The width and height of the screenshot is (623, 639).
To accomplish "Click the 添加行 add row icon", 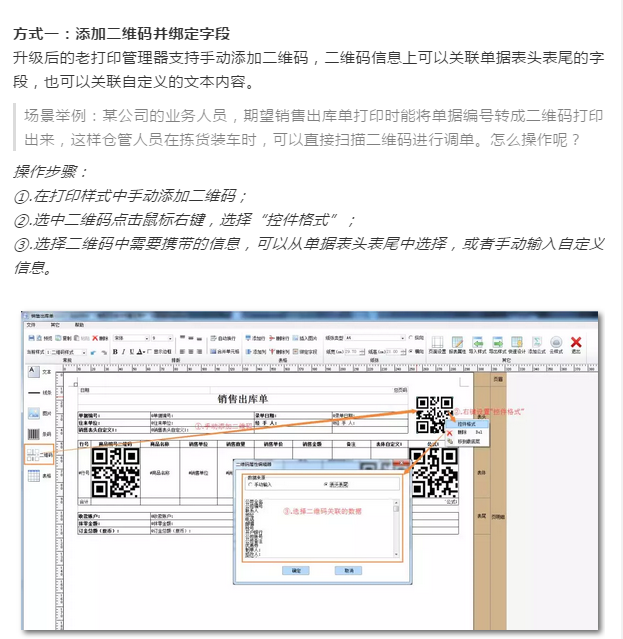I will click(x=248, y=338).
